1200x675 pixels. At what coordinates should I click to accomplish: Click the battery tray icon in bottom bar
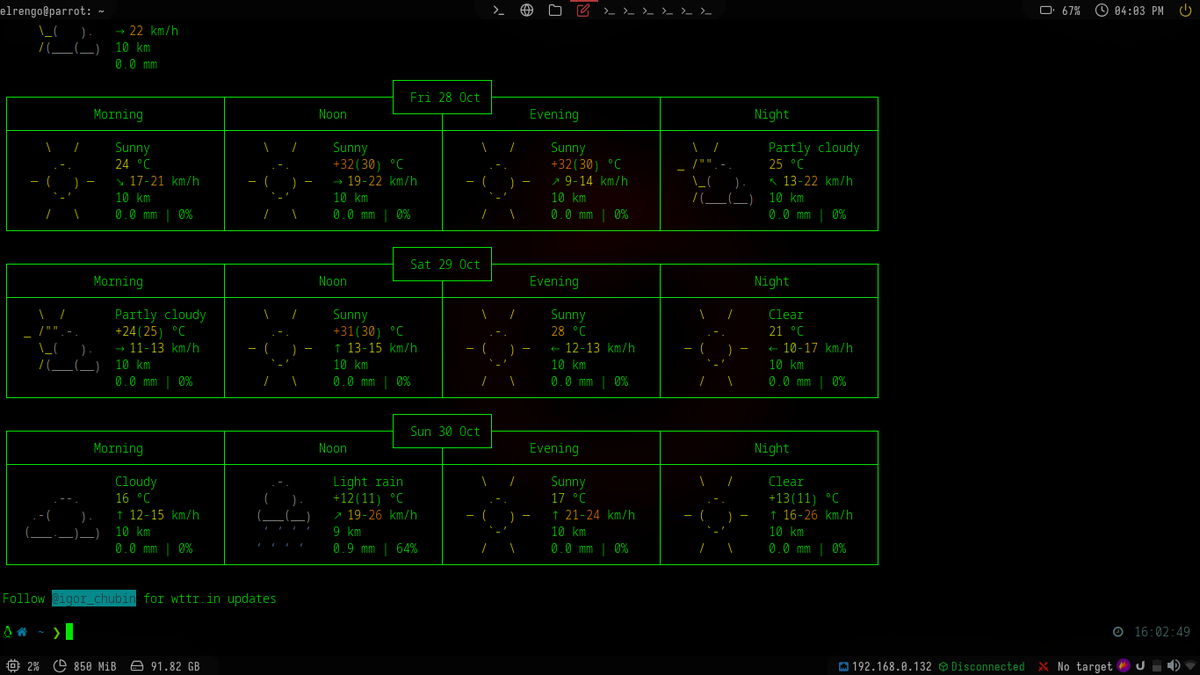tap(1157, 665)
